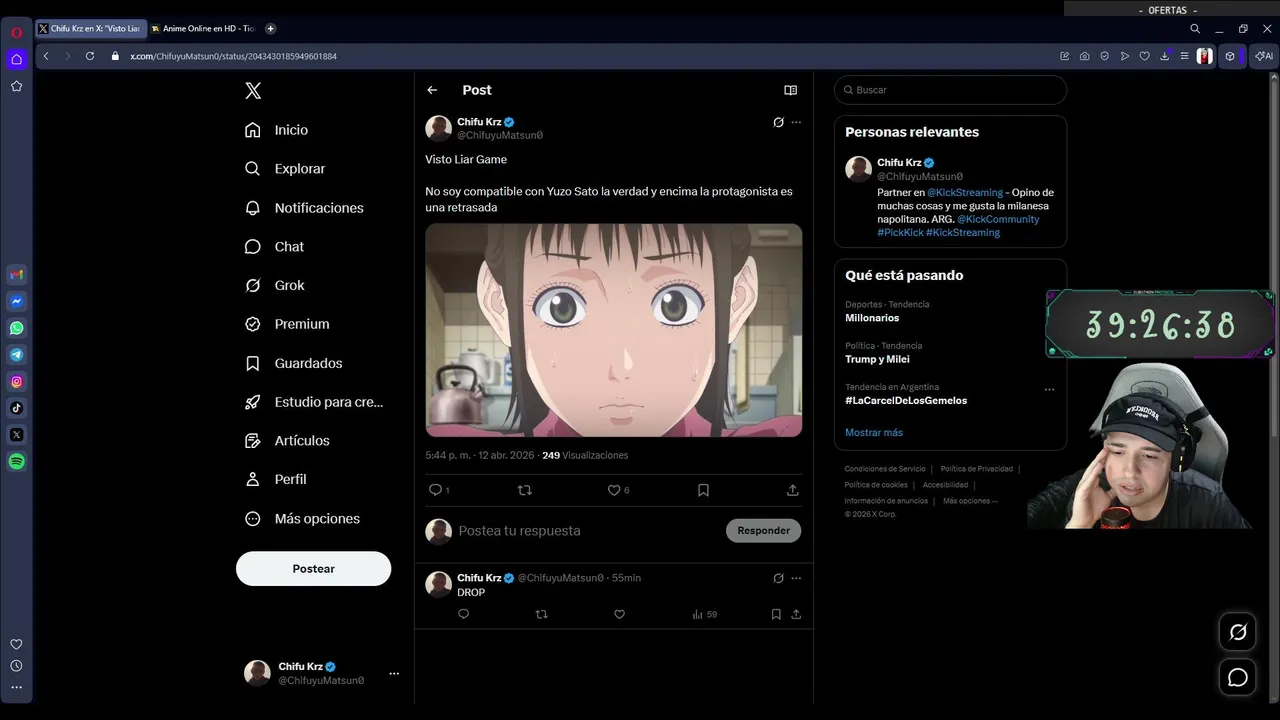The height and width of the screenshot is (720, 1280).
Task: Reload the page
Action: (x=89, y=56)
